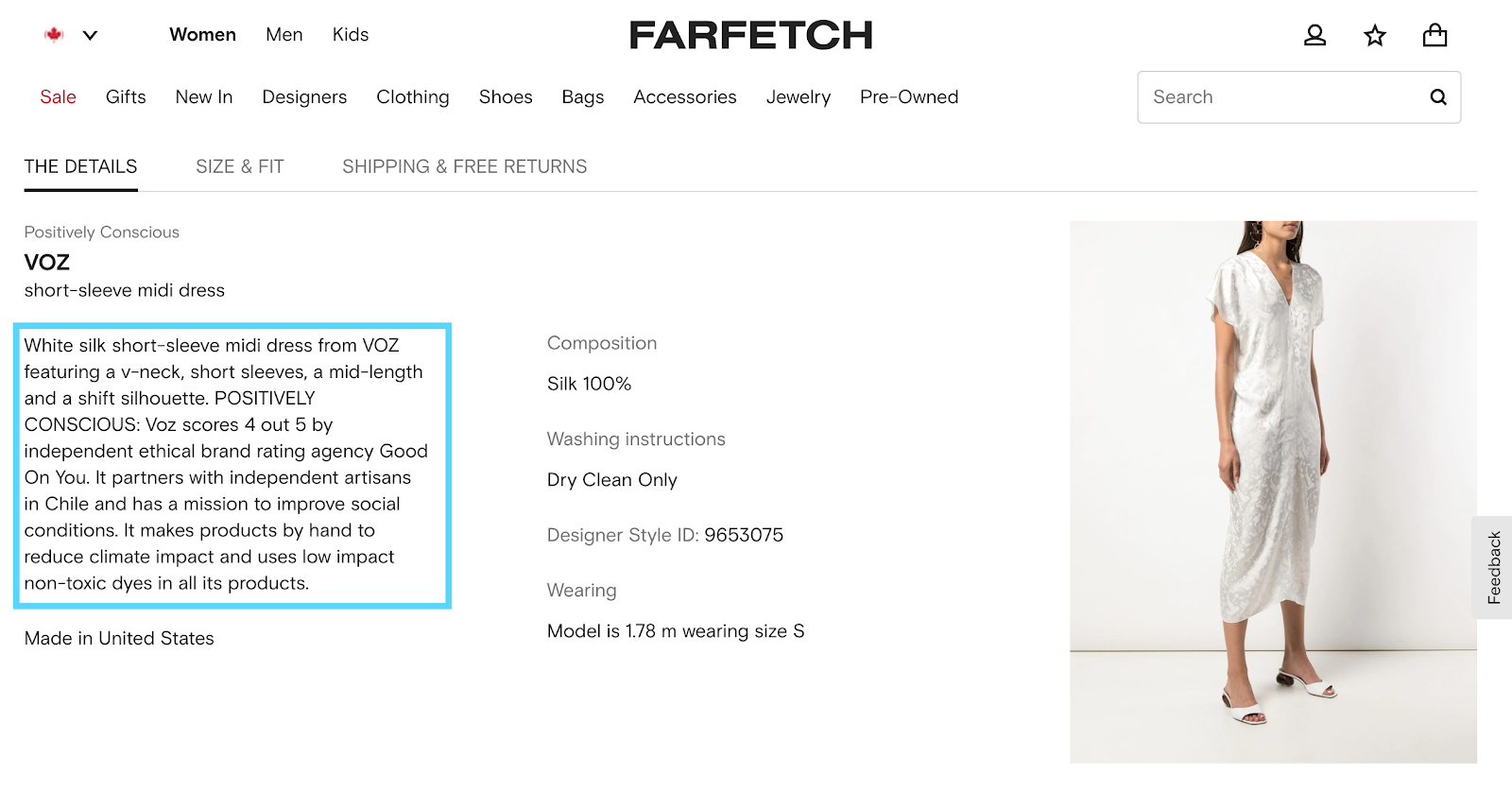This screenshot has height=791, width=1512.
Task: Open the wishlist star icon
Action: tap(1375, 36)
